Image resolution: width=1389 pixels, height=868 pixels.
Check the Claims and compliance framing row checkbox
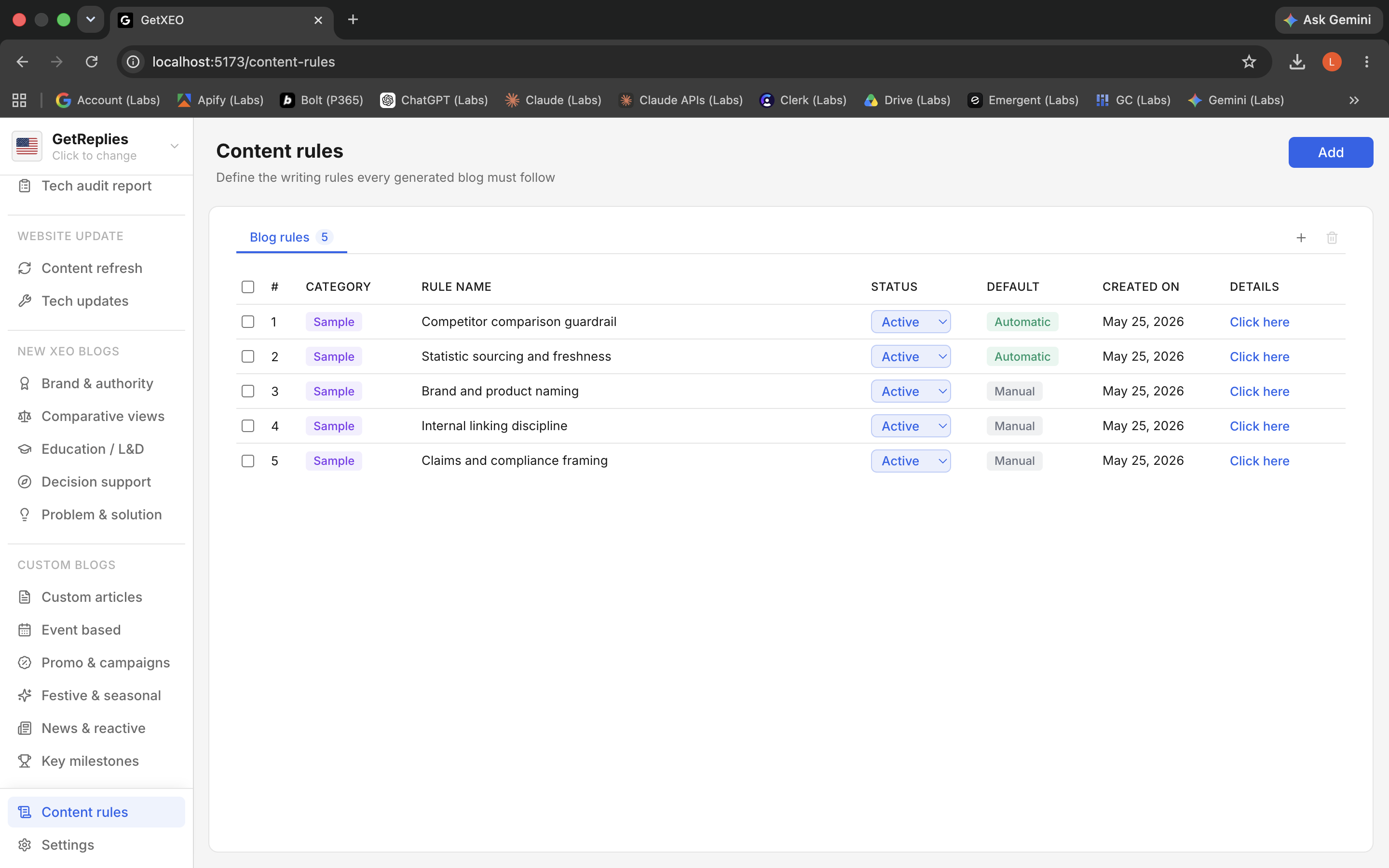coord(248,461)
